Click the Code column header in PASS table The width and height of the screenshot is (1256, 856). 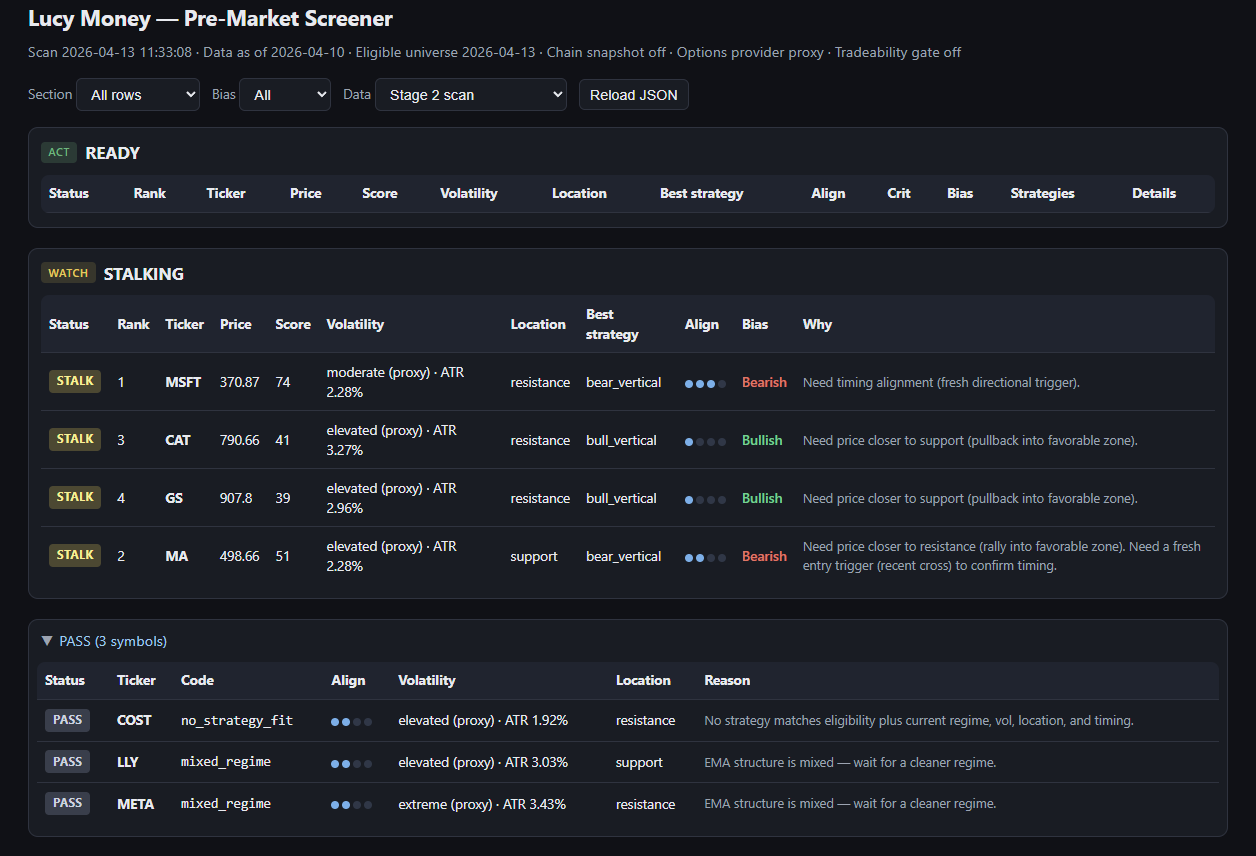click(x=197, y=680)
